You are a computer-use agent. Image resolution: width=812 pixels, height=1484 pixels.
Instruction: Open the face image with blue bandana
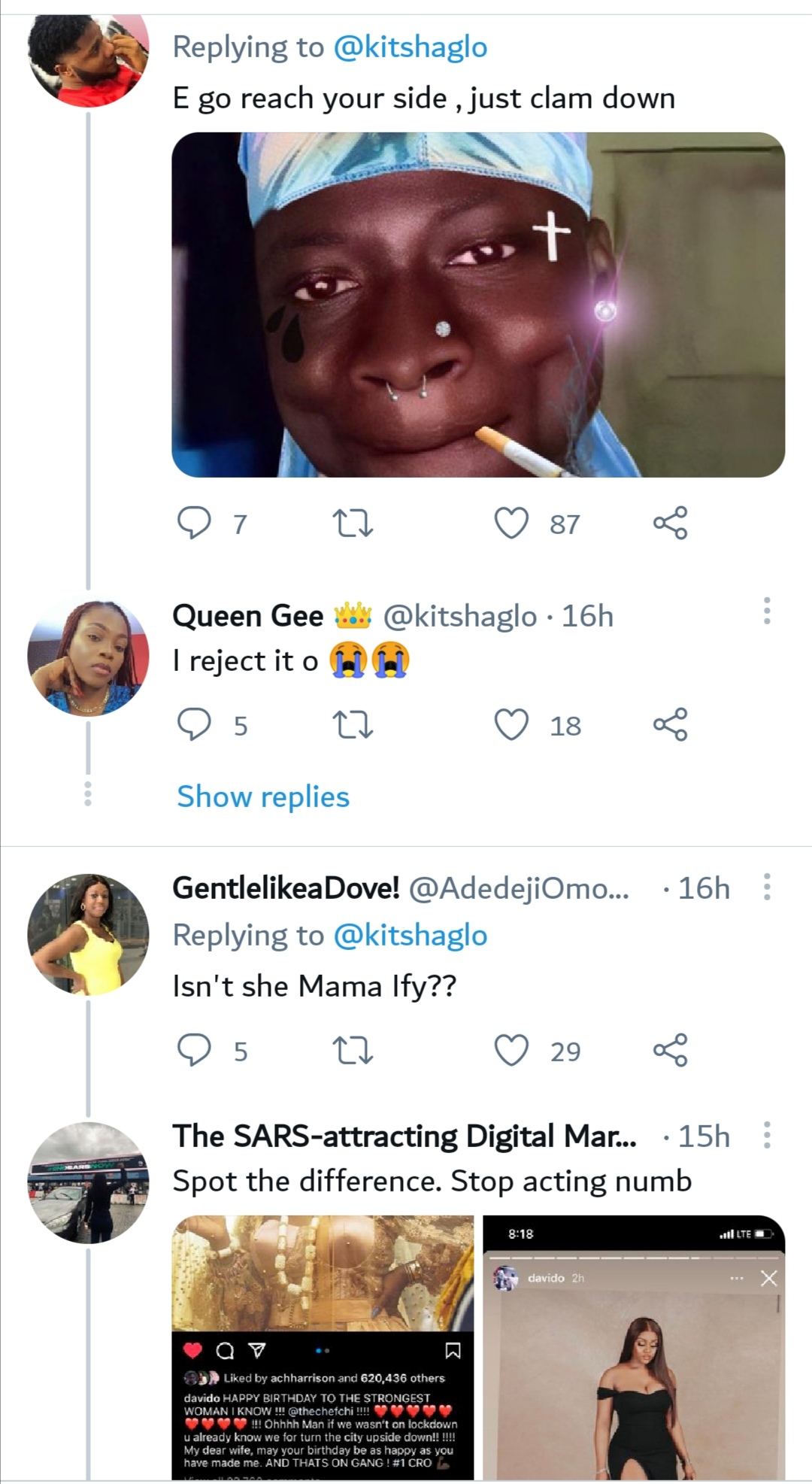(478, 305)
